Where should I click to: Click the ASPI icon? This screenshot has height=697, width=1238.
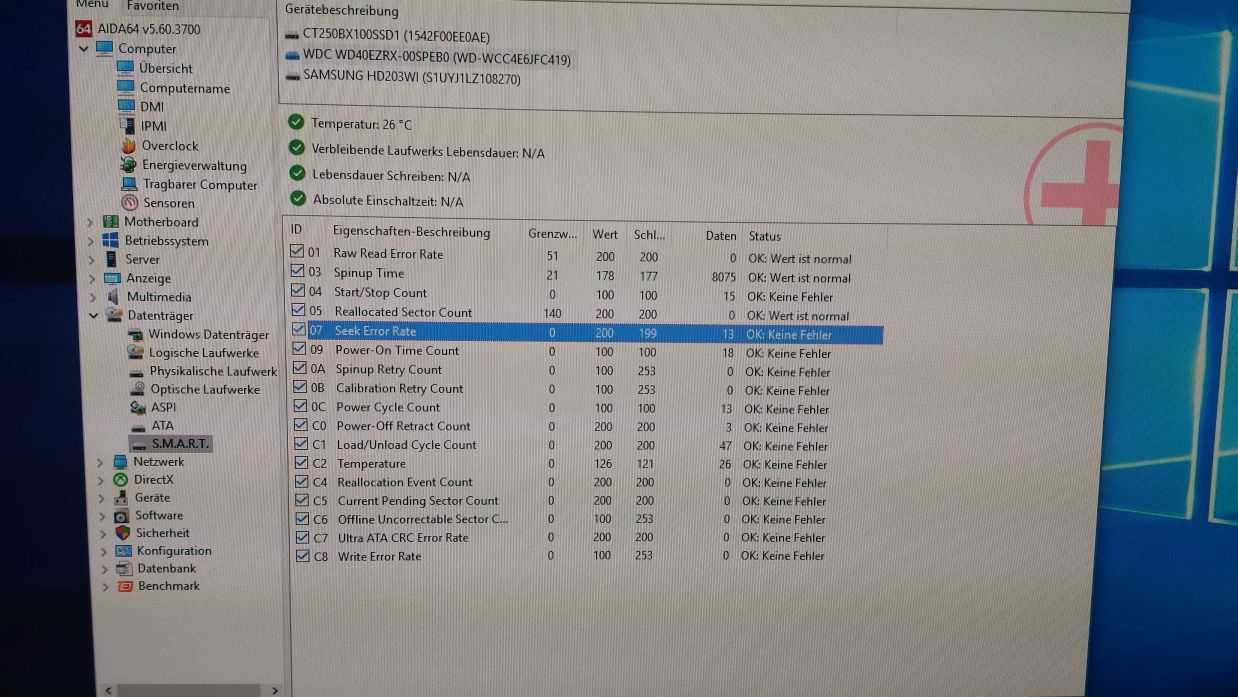point(139,407)
